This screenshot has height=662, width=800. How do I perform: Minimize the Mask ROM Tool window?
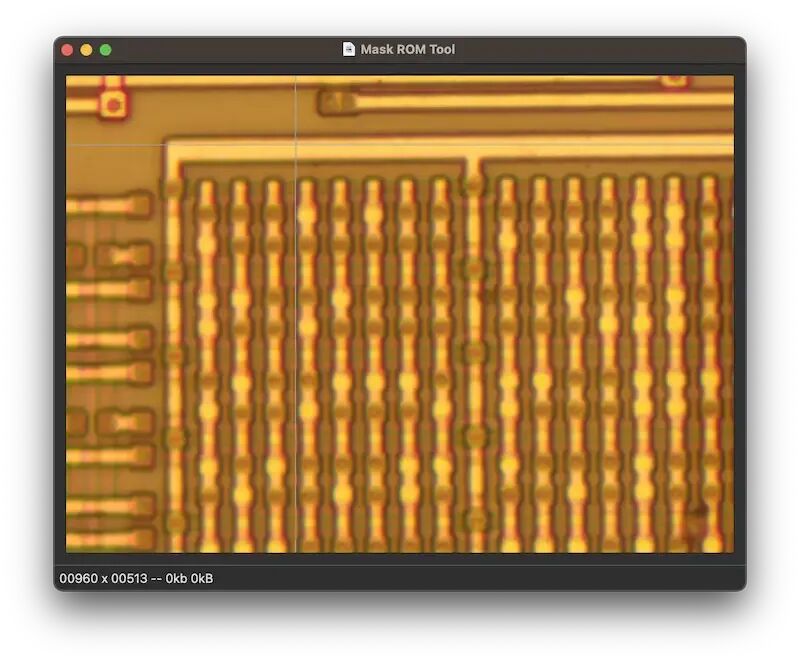click(x=86, y=49)
